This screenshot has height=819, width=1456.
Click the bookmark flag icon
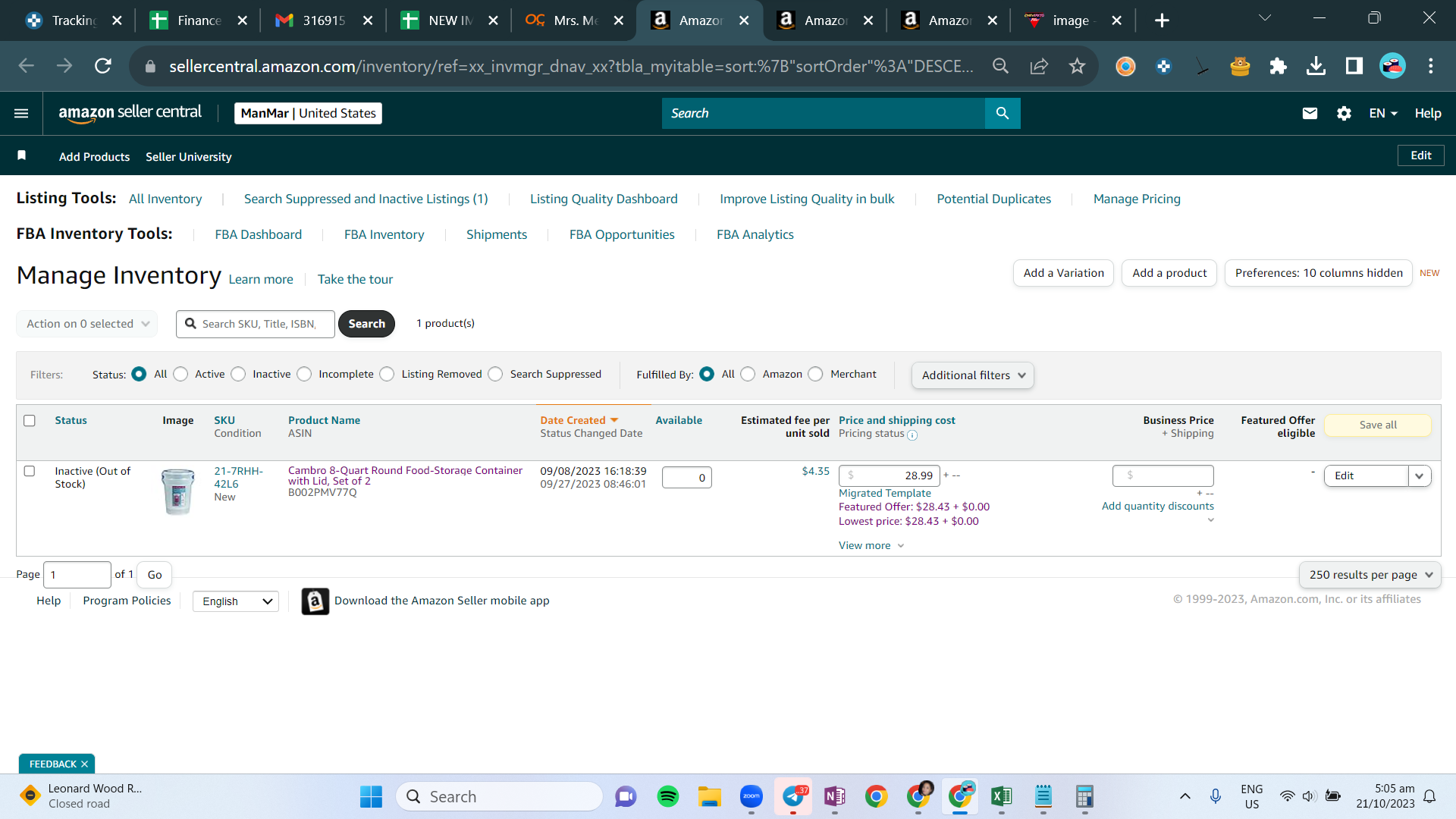(x=22, y=155)
